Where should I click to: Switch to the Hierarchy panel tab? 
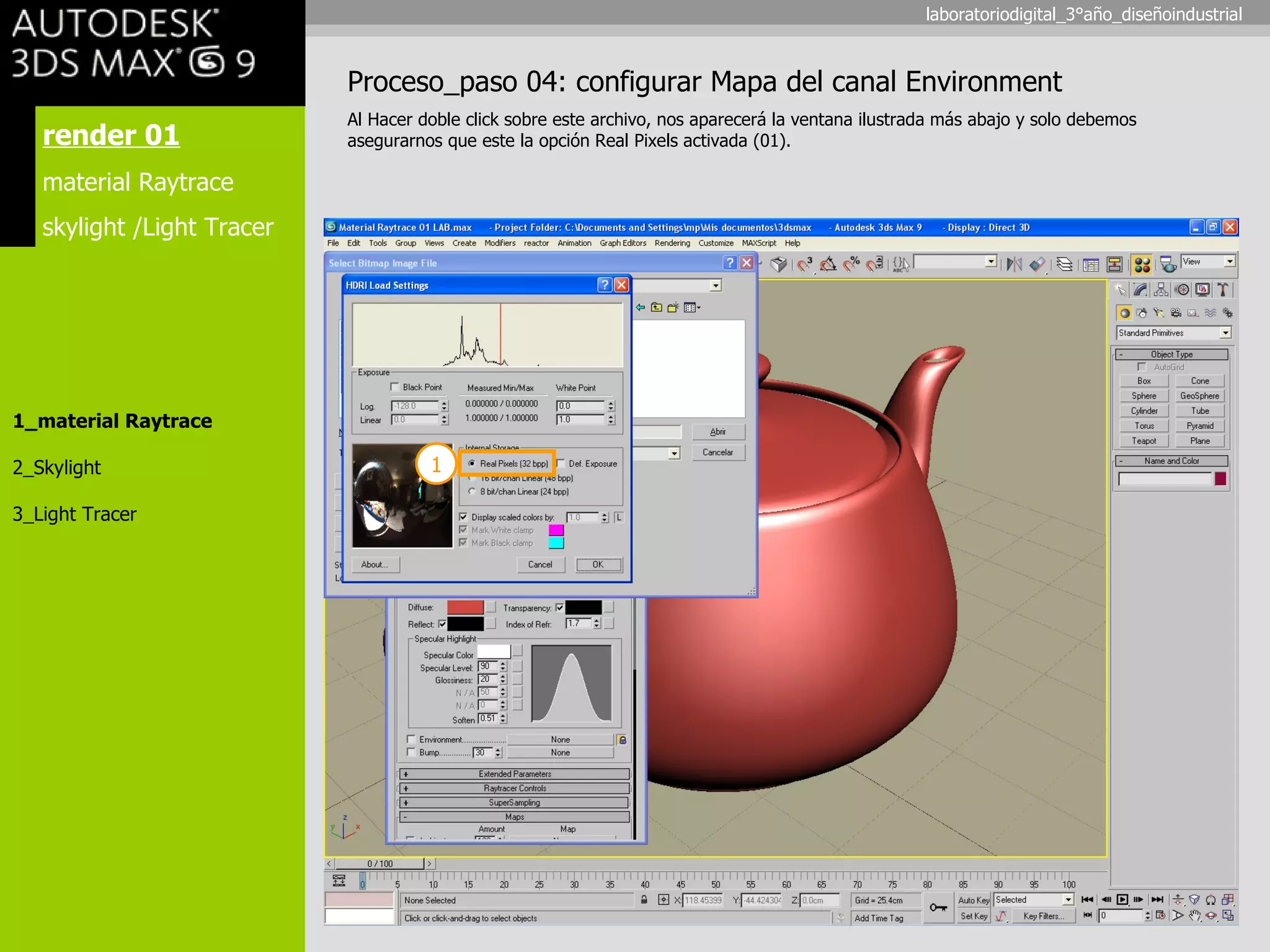pyautogui.click(x=1161, y=289)
